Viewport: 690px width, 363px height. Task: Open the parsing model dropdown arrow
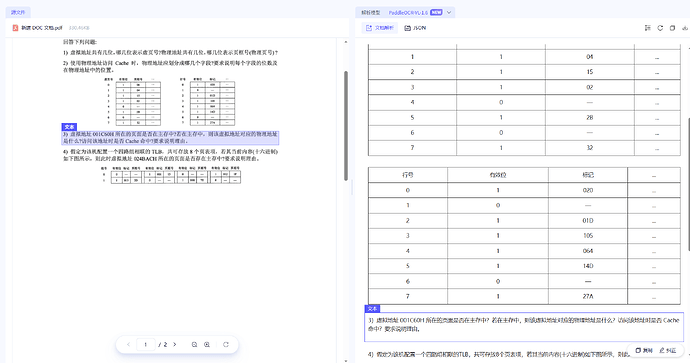click(449, 12)
